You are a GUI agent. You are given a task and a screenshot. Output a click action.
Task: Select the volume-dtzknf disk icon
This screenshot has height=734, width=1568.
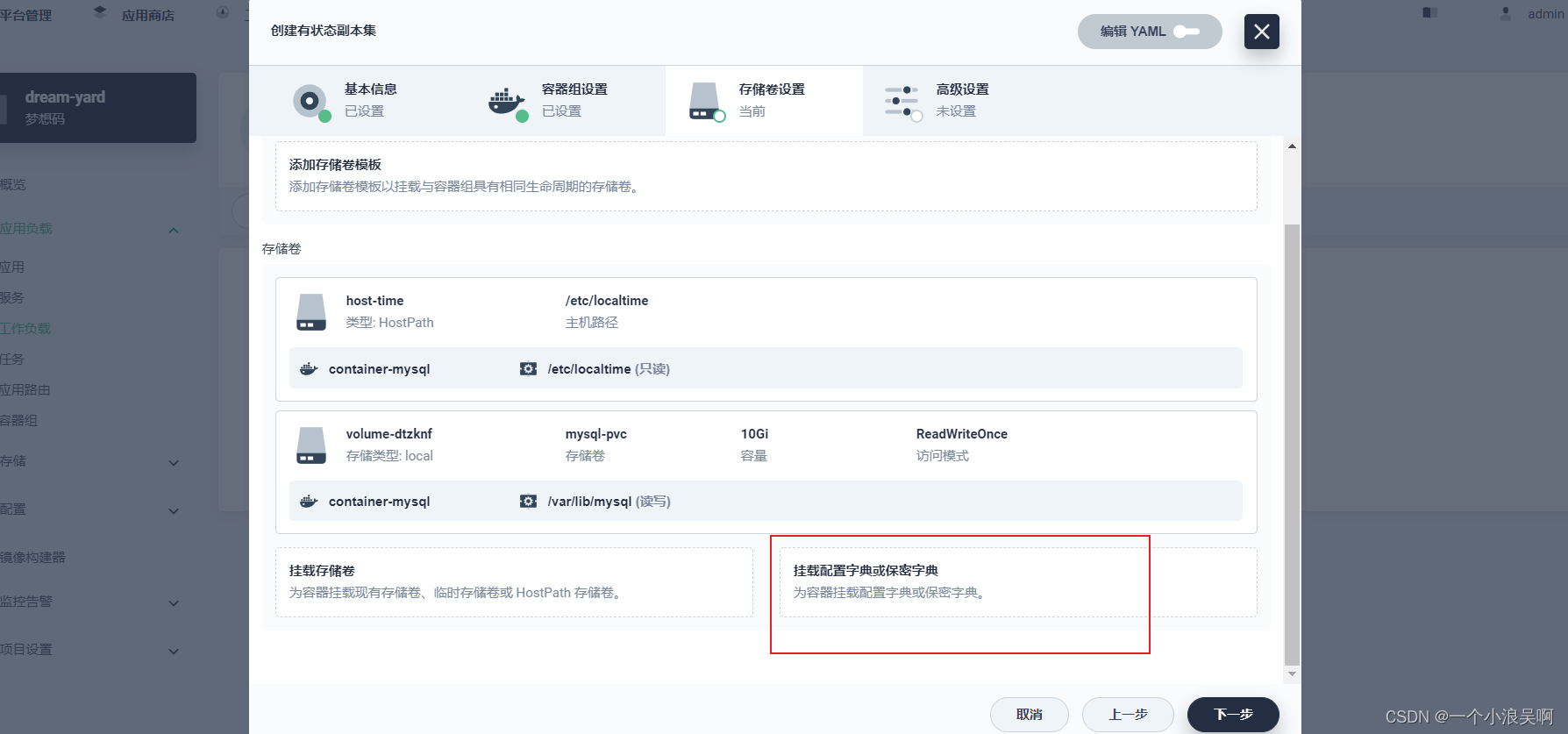pyautogui.click(x=311, y=445)
